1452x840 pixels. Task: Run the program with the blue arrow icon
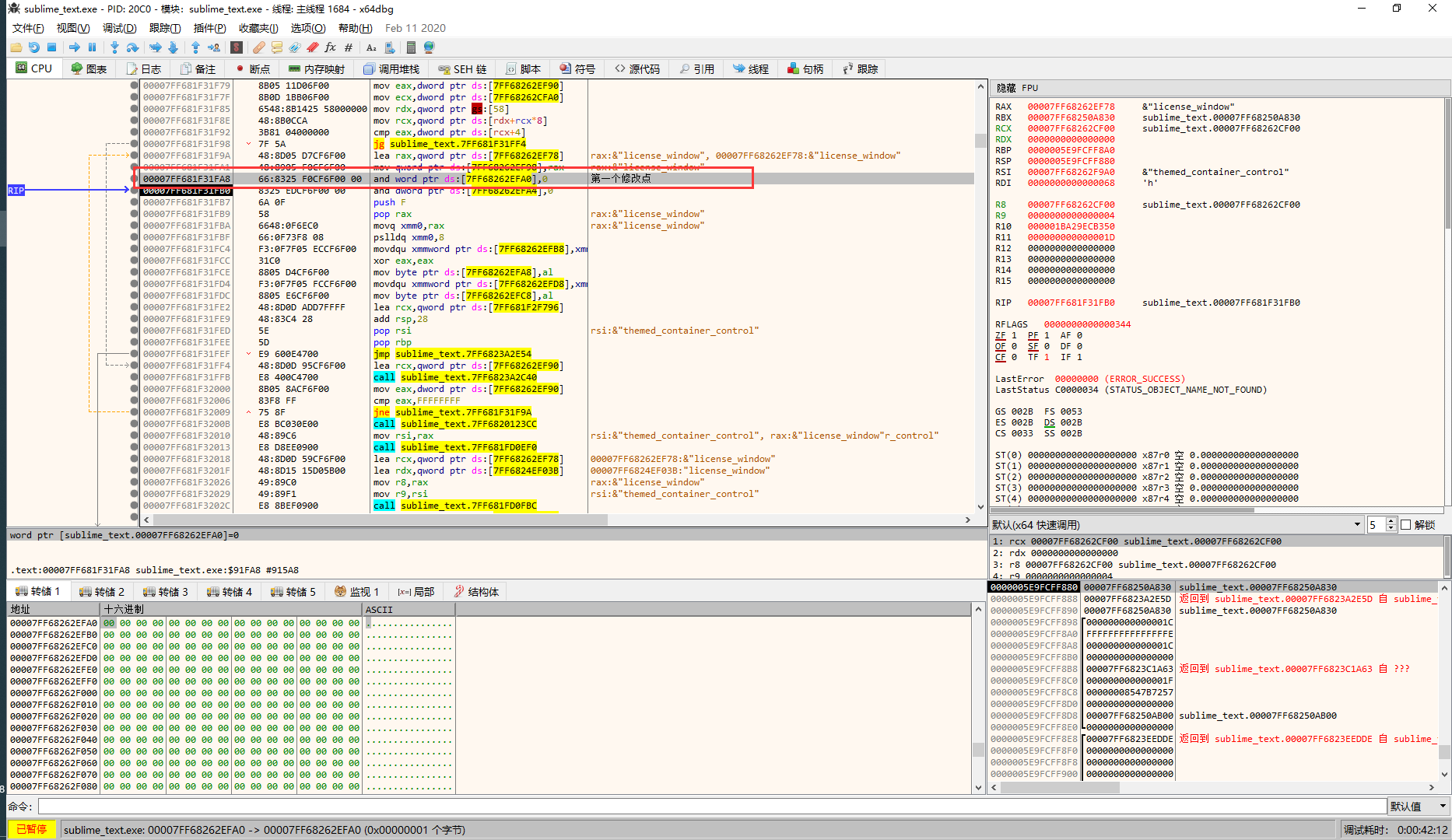75,47
